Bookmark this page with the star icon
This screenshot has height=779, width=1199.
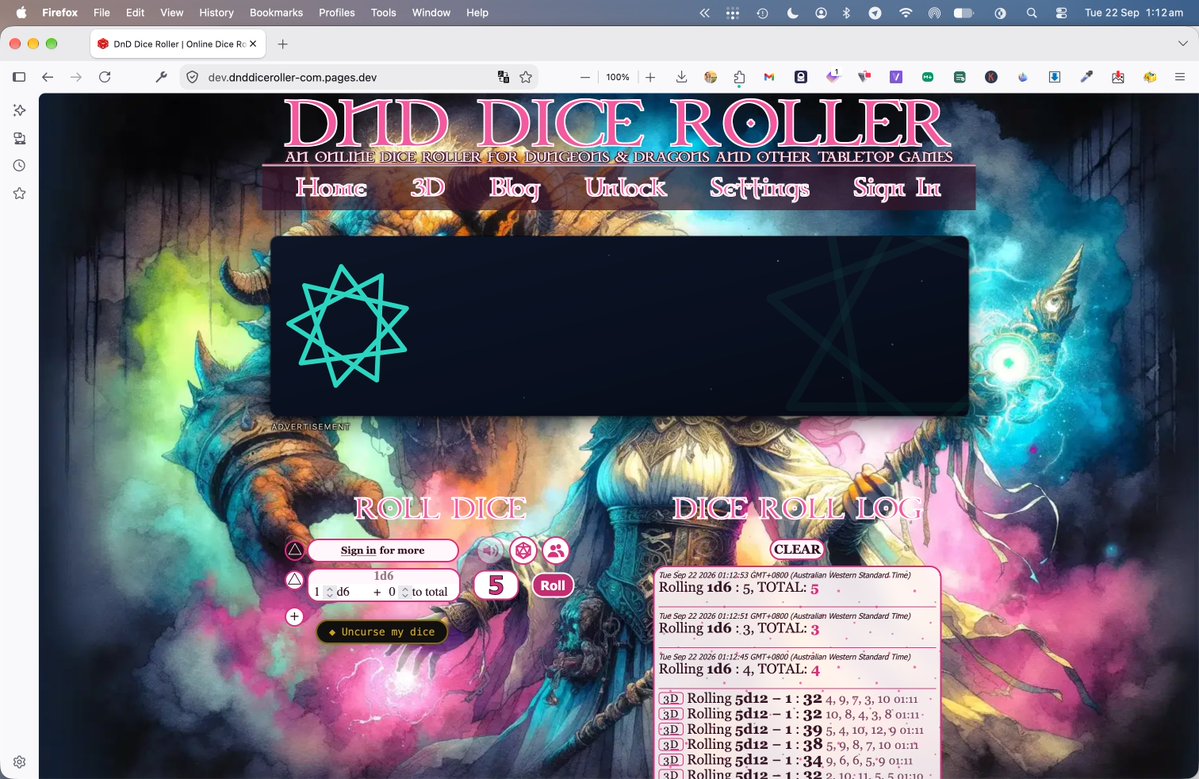526,77
